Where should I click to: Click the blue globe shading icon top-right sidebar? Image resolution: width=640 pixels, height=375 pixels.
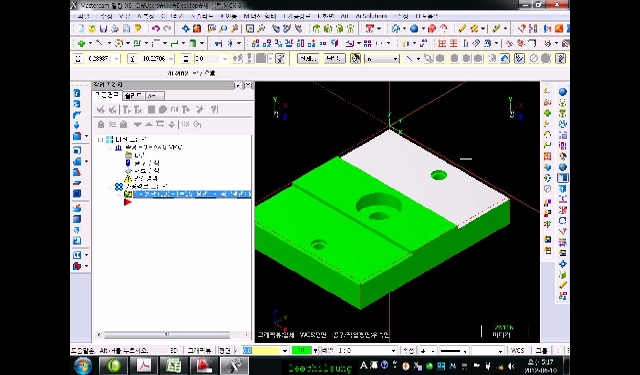[x=563, y=92]
